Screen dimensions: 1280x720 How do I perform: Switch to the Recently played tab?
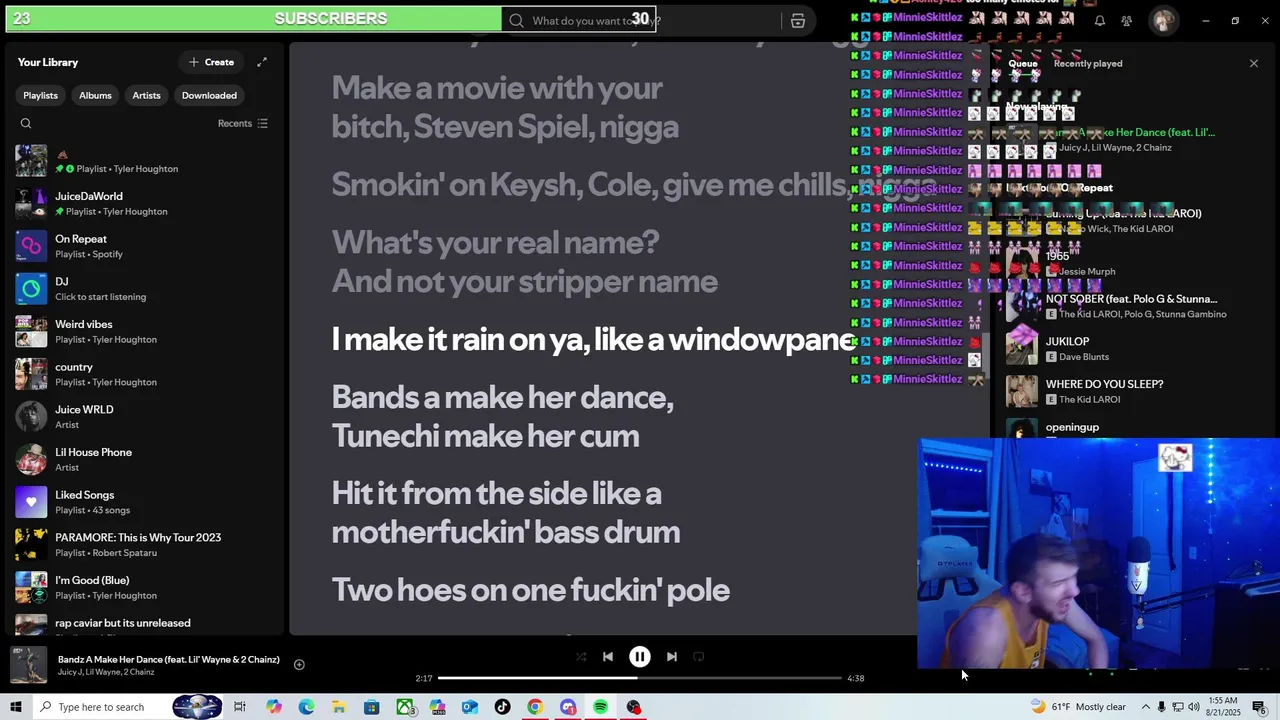[x=1088, y=63]
